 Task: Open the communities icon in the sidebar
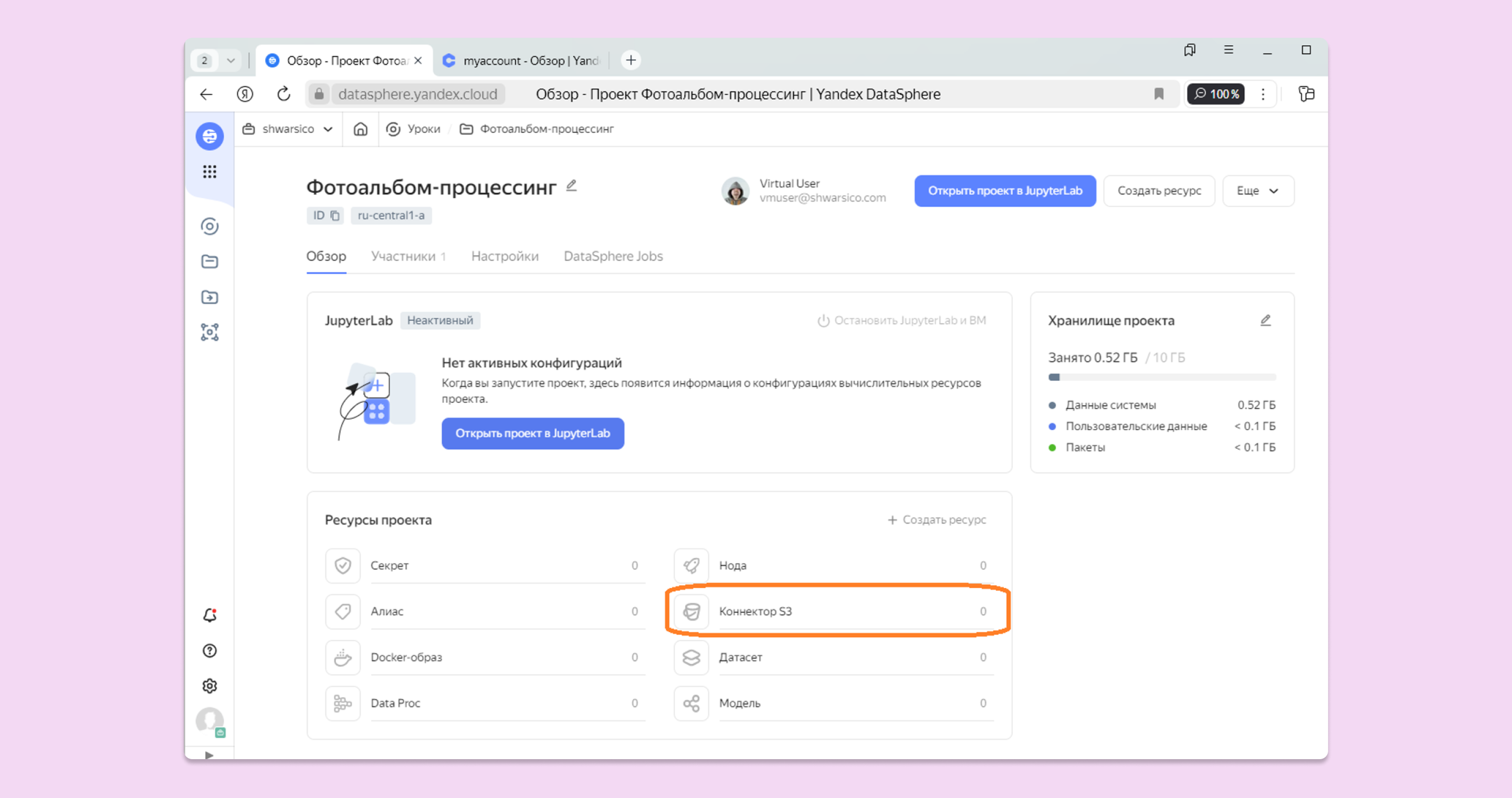pyautogui.click(x=209, y=226)
